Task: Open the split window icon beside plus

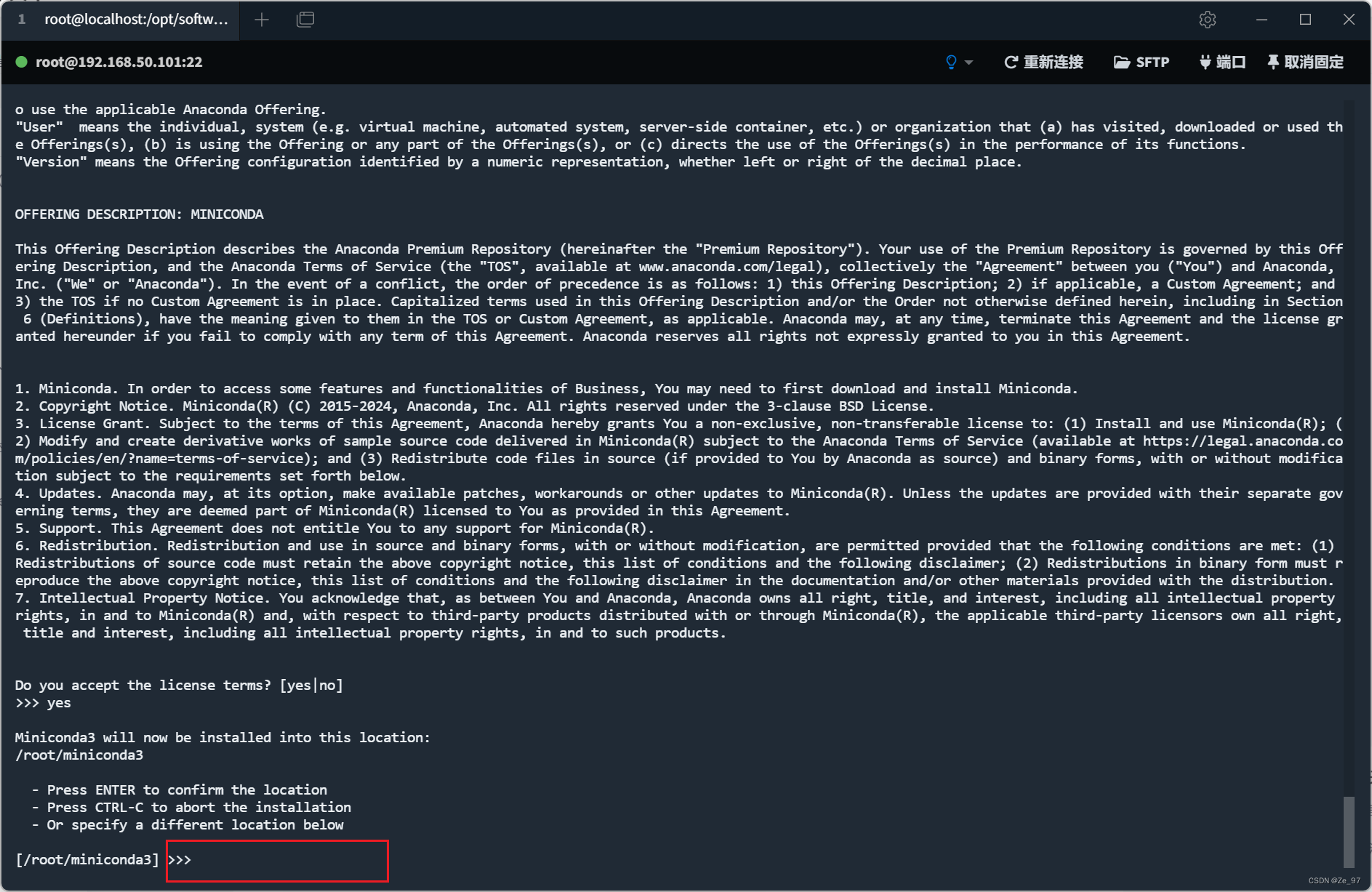Action: point(305,20)
